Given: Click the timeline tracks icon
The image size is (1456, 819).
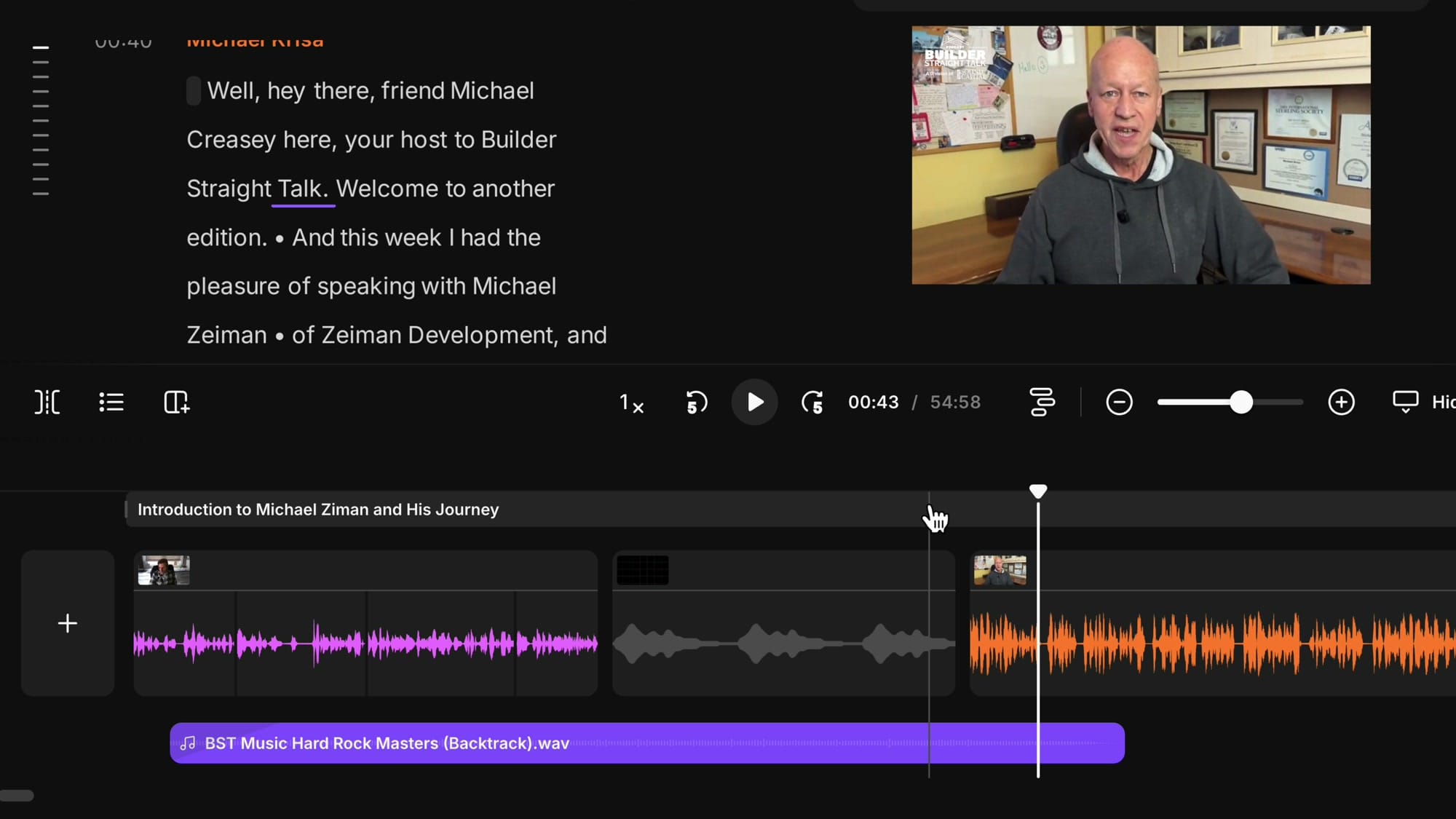Looking at the screenshot, I should (1041, 402).
